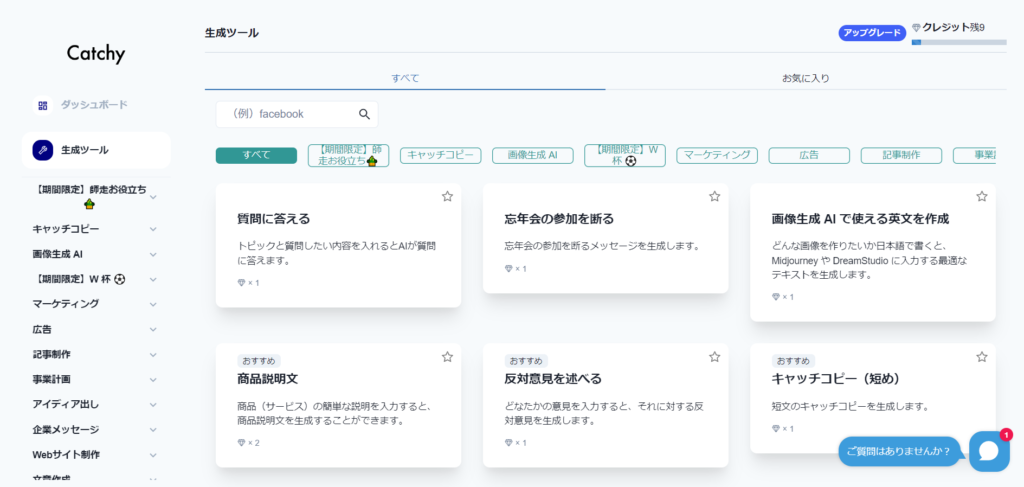The height and width of the screenshot is (487, 1024).
Task: Expand the キャッチコピー sidebar section chevron
Action: tap(153, 229)
